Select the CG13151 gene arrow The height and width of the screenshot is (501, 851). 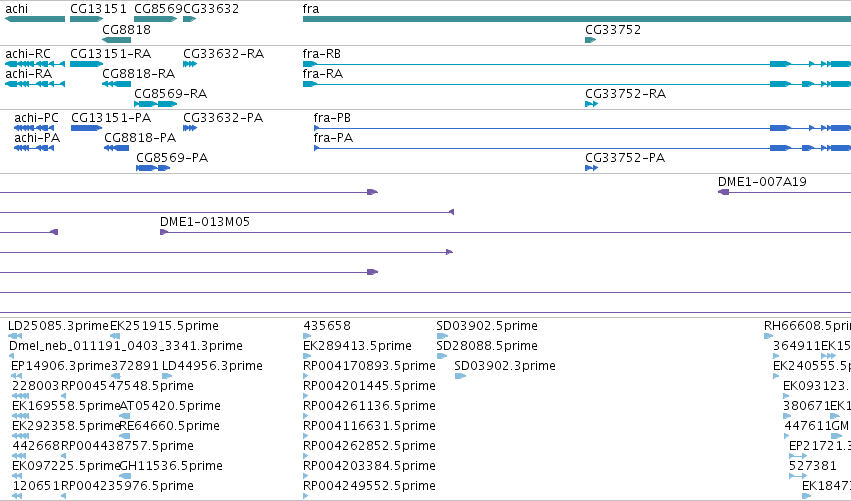coord(86,19)
